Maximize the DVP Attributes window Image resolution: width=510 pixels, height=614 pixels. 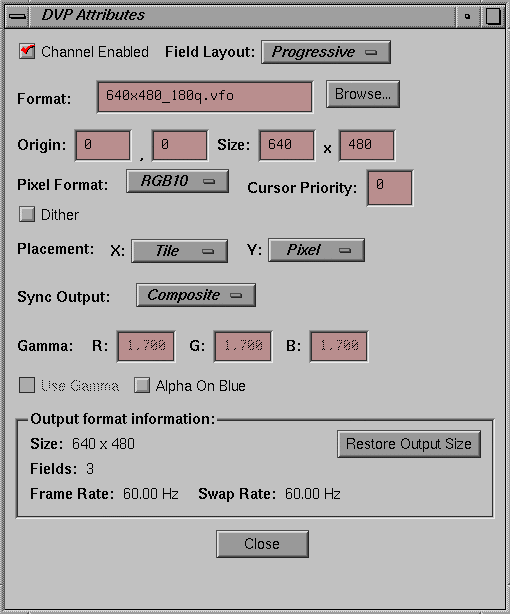[x=493, y=16]
